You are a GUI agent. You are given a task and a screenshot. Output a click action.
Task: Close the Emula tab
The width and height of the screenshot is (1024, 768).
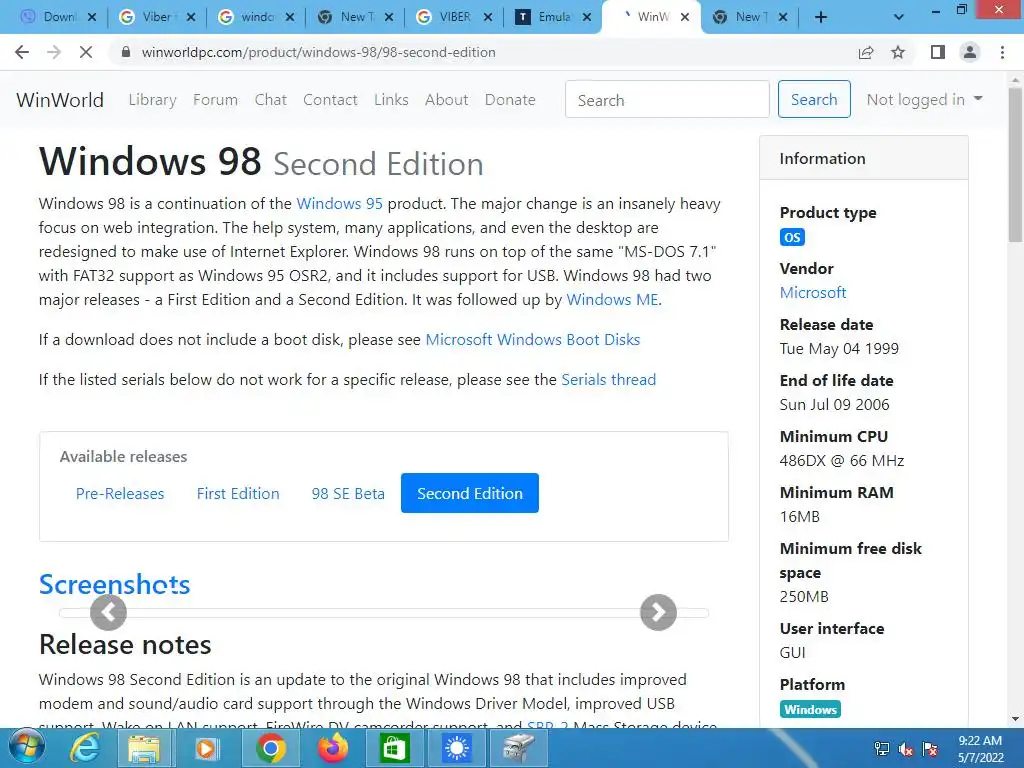pyautogui.click(x=586, y=17)
